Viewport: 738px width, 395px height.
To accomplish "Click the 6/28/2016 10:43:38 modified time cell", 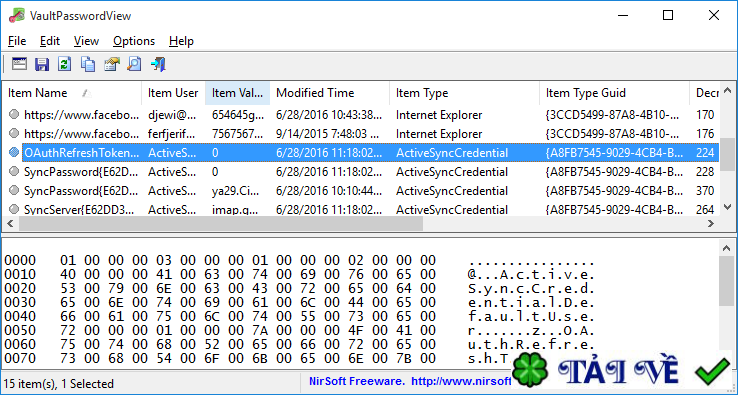I will (329, 115).
